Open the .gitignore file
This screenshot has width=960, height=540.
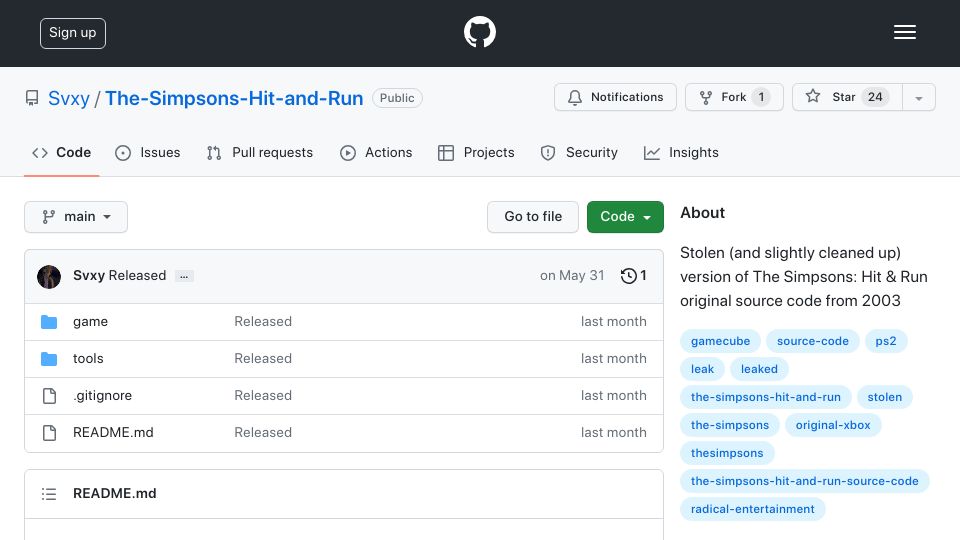(102, 396)
